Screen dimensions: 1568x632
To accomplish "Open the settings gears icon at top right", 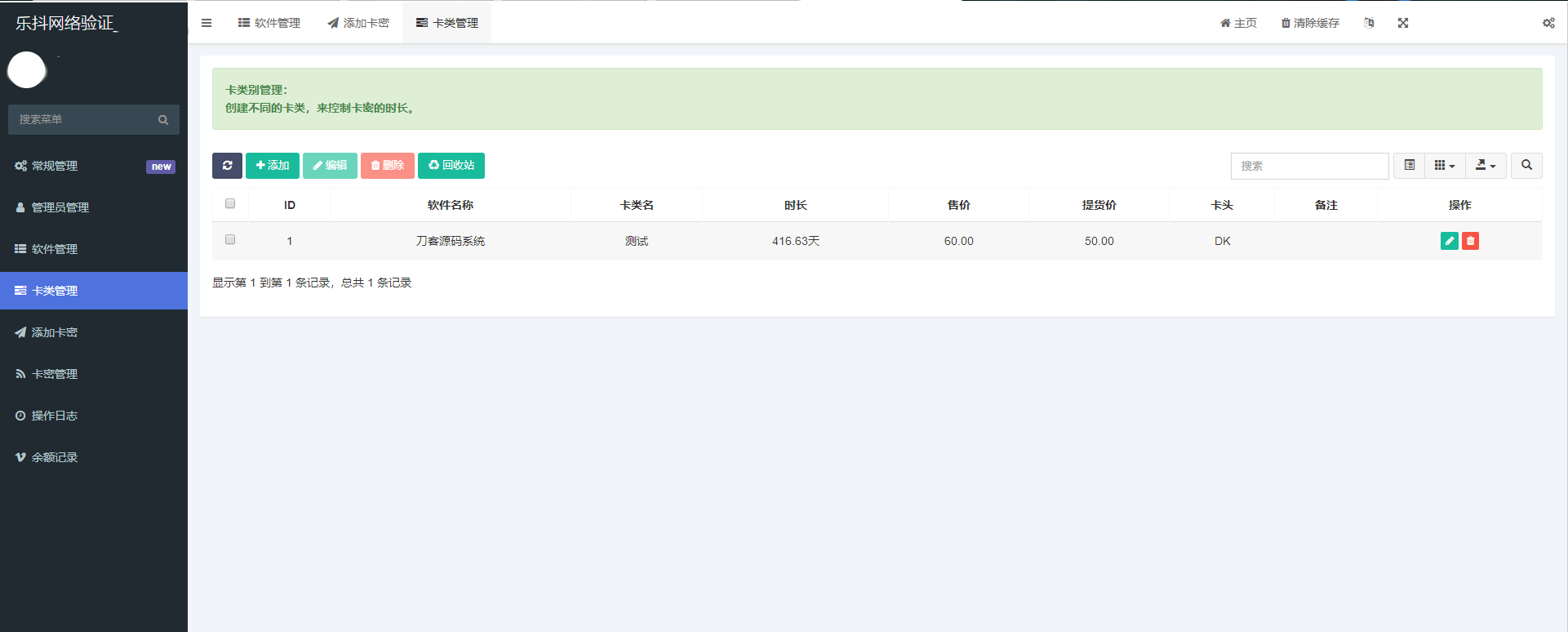I will click(1548, 23).
